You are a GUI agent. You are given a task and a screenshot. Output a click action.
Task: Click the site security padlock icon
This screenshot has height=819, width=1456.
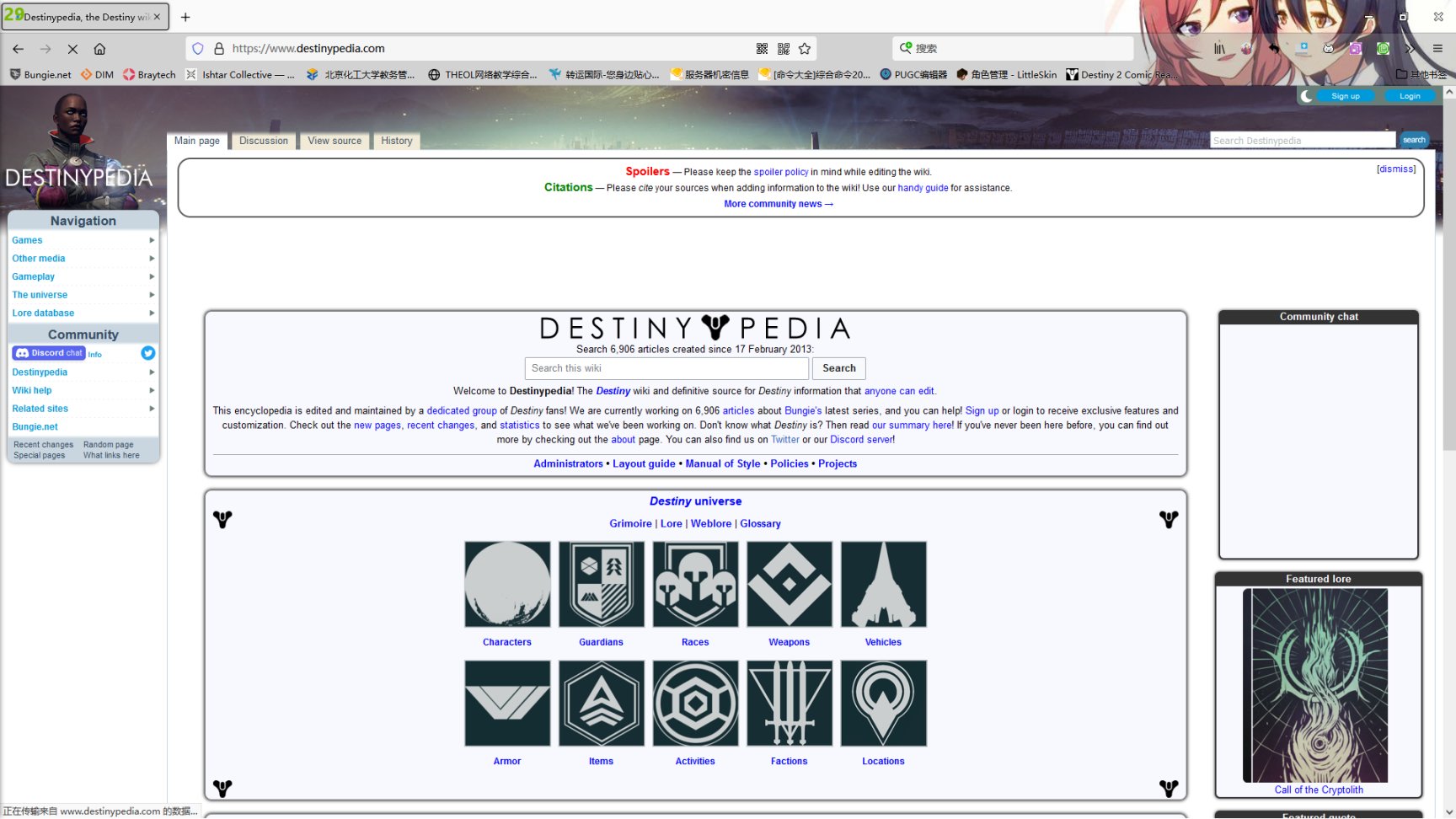tap(219, 49)
